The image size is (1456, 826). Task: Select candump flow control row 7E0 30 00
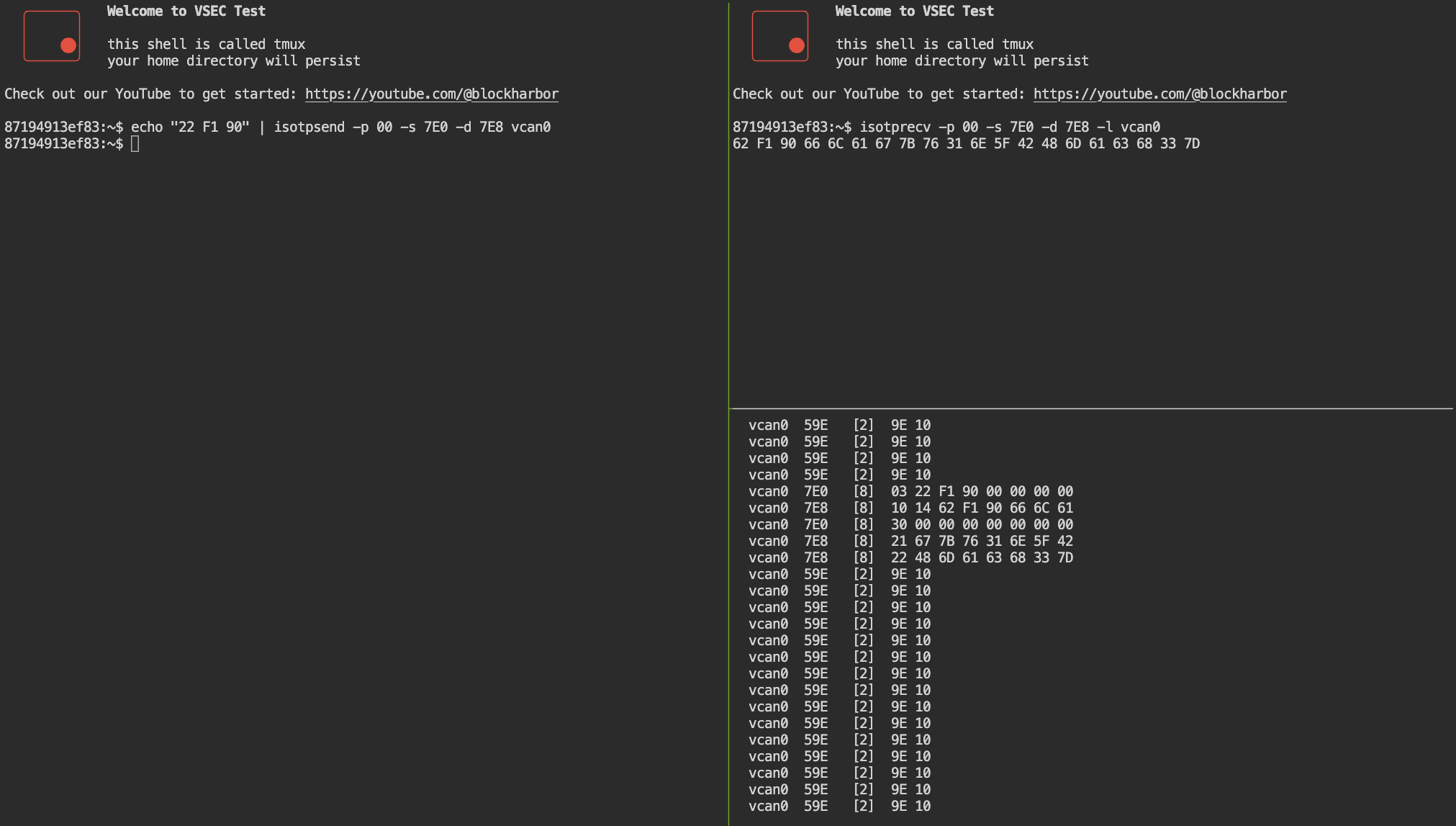(910, 525)
